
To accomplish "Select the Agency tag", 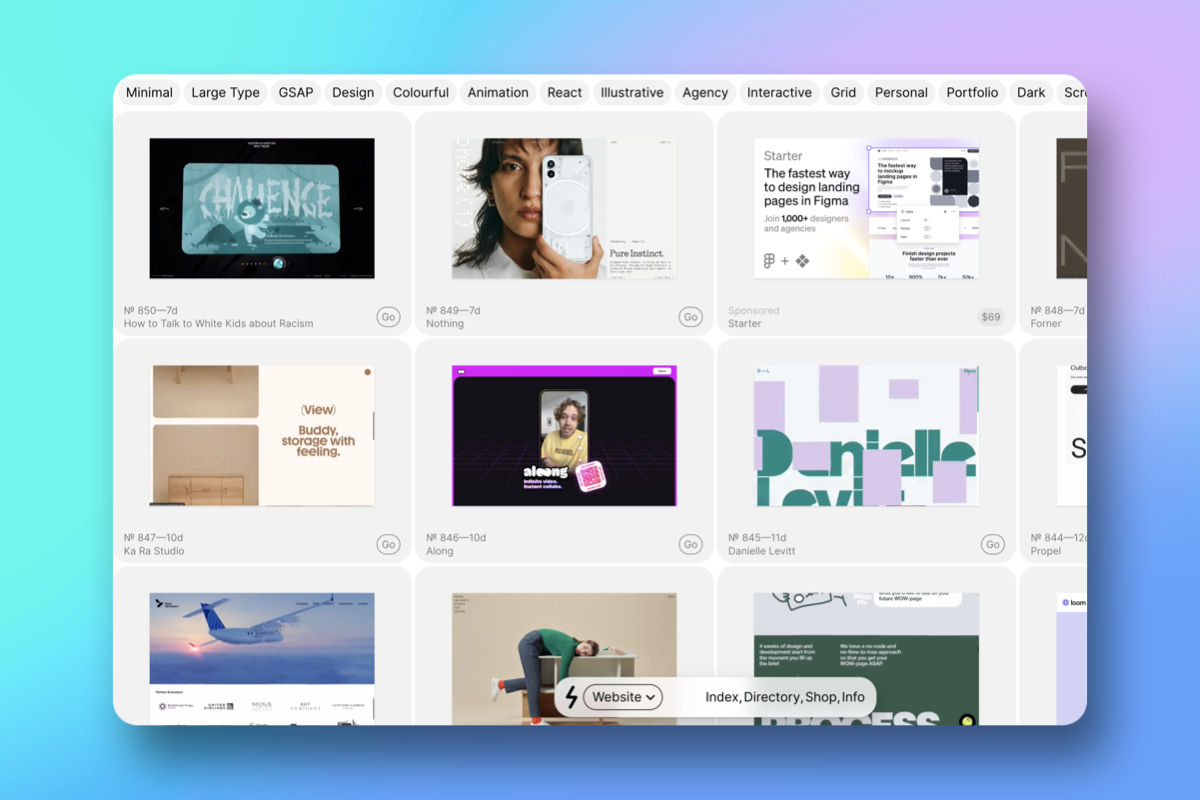I will [705, 92].
